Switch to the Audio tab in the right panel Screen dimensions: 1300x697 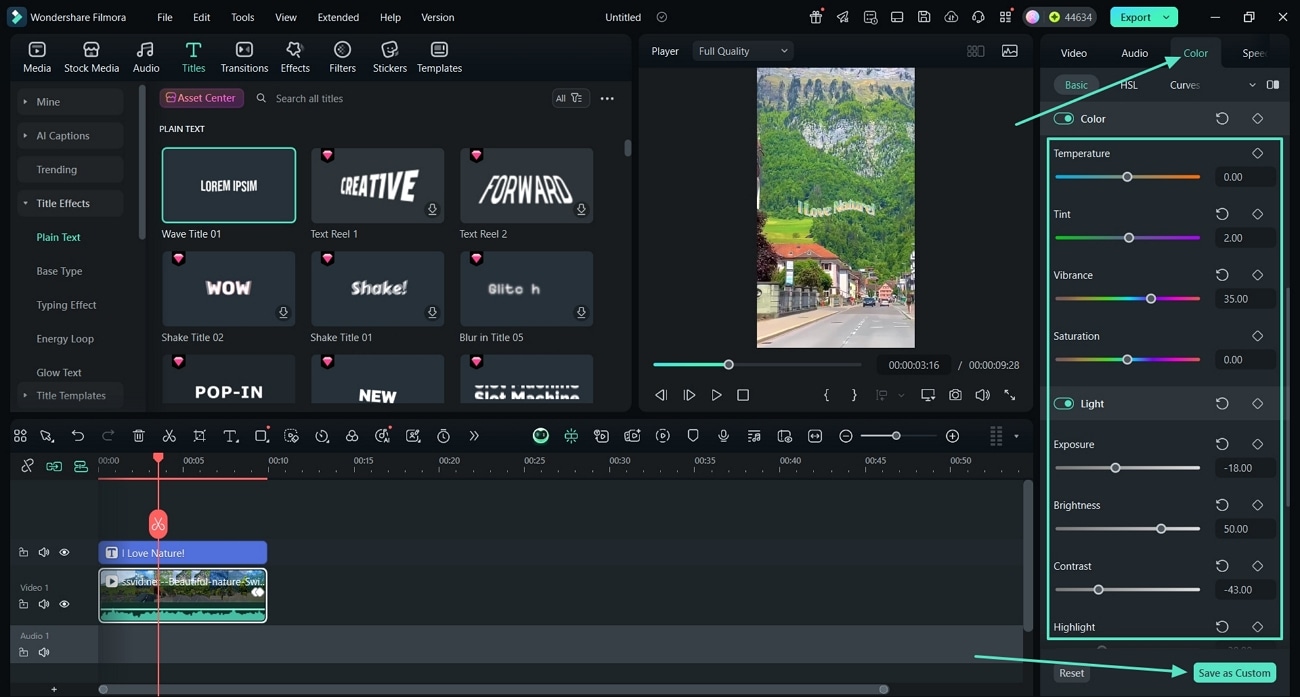1134,52
